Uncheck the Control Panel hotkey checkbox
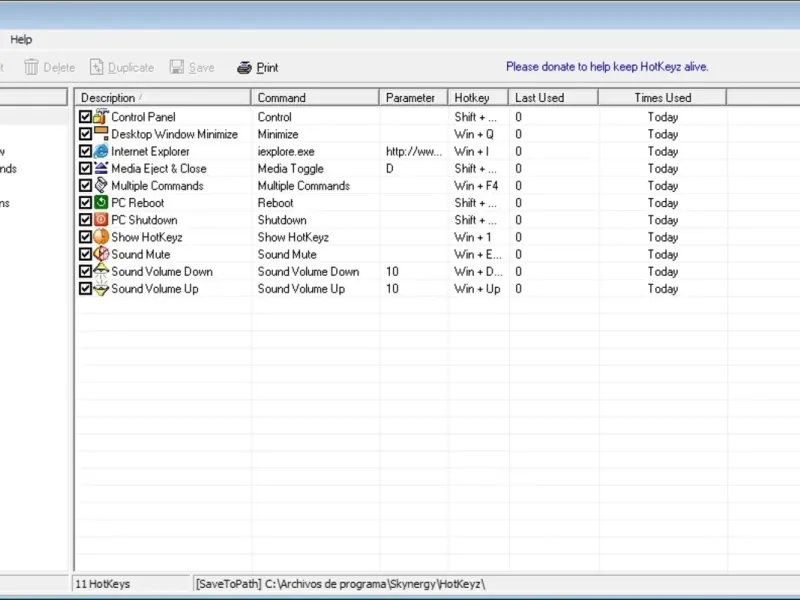800x600 pixels. pyautogui.click(x=85, y=117)
